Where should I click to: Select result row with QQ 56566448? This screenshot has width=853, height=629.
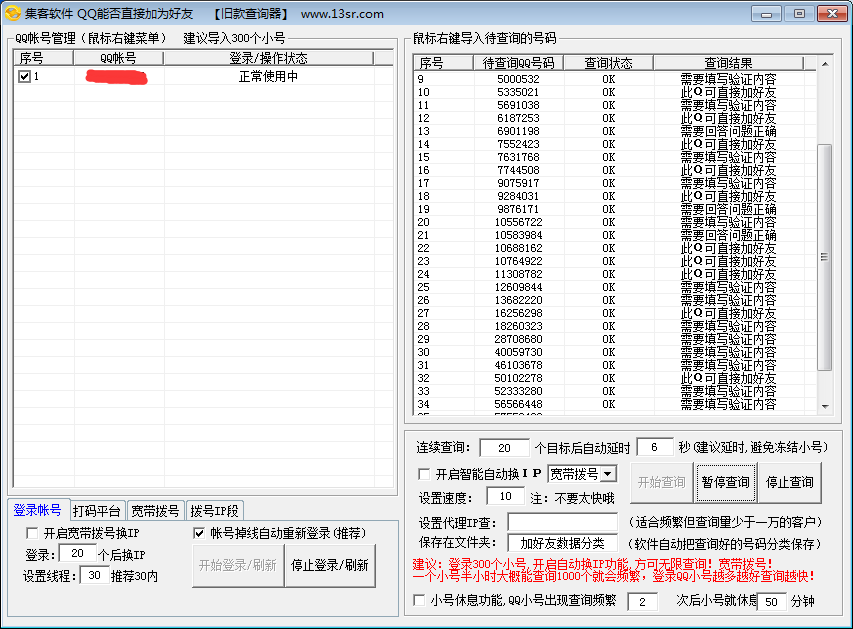(615, 404)
